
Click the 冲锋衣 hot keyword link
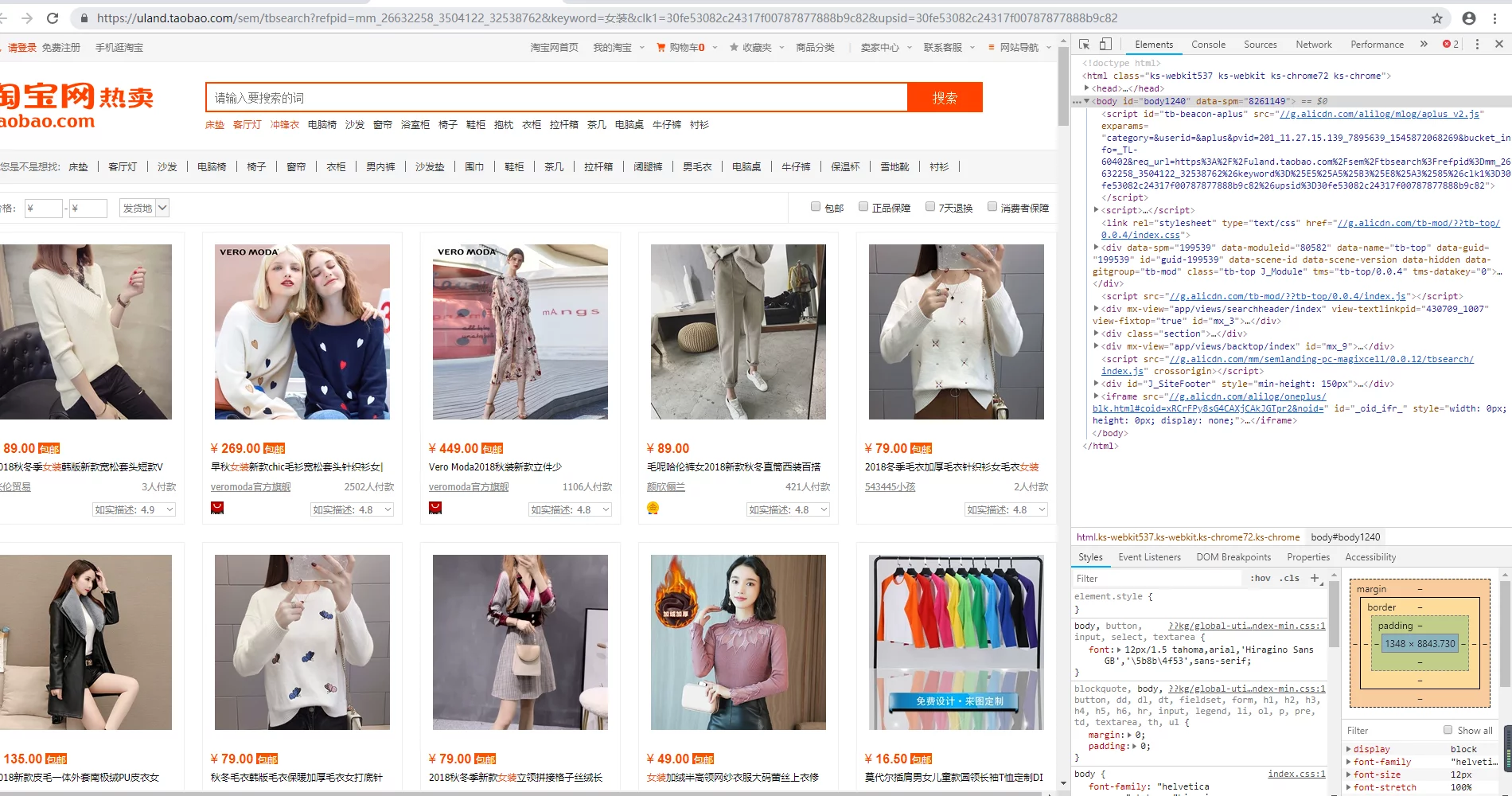coord(284,125)
